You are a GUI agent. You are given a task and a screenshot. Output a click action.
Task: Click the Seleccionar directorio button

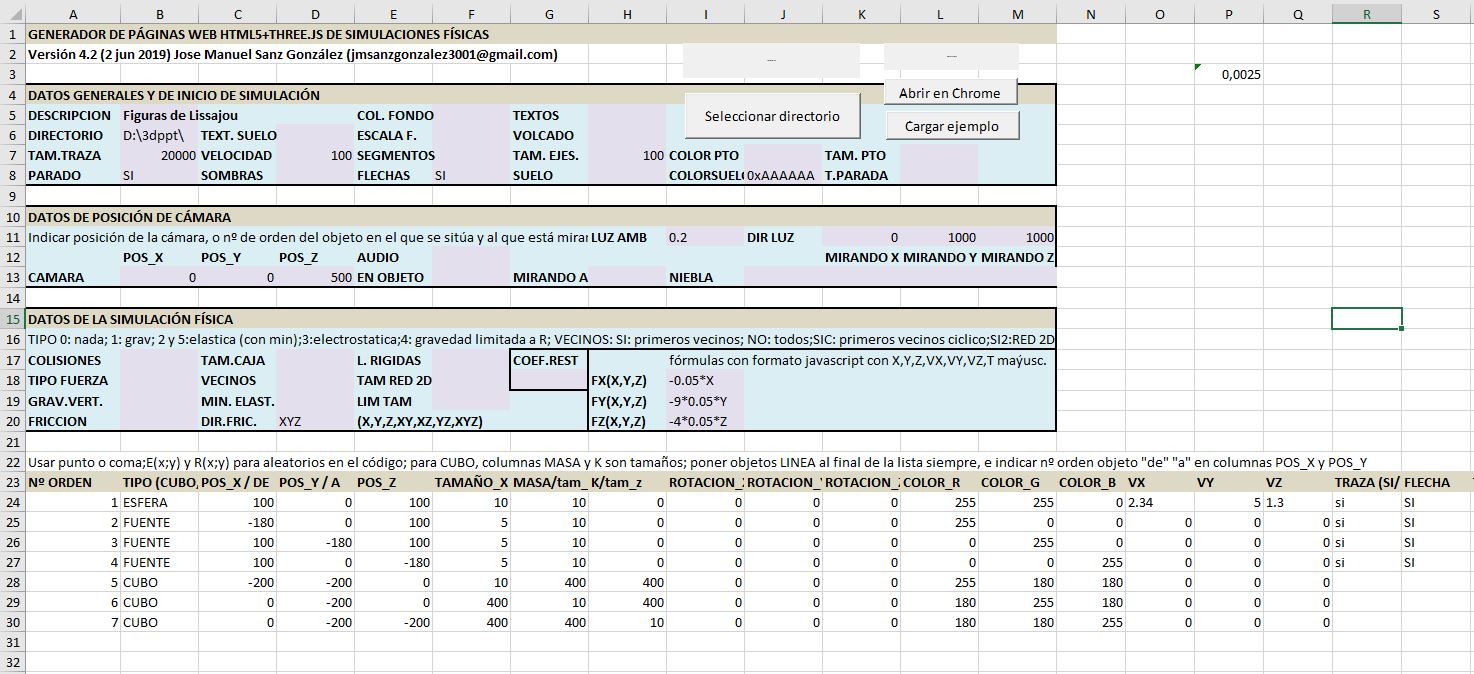[x=772, y=116]
